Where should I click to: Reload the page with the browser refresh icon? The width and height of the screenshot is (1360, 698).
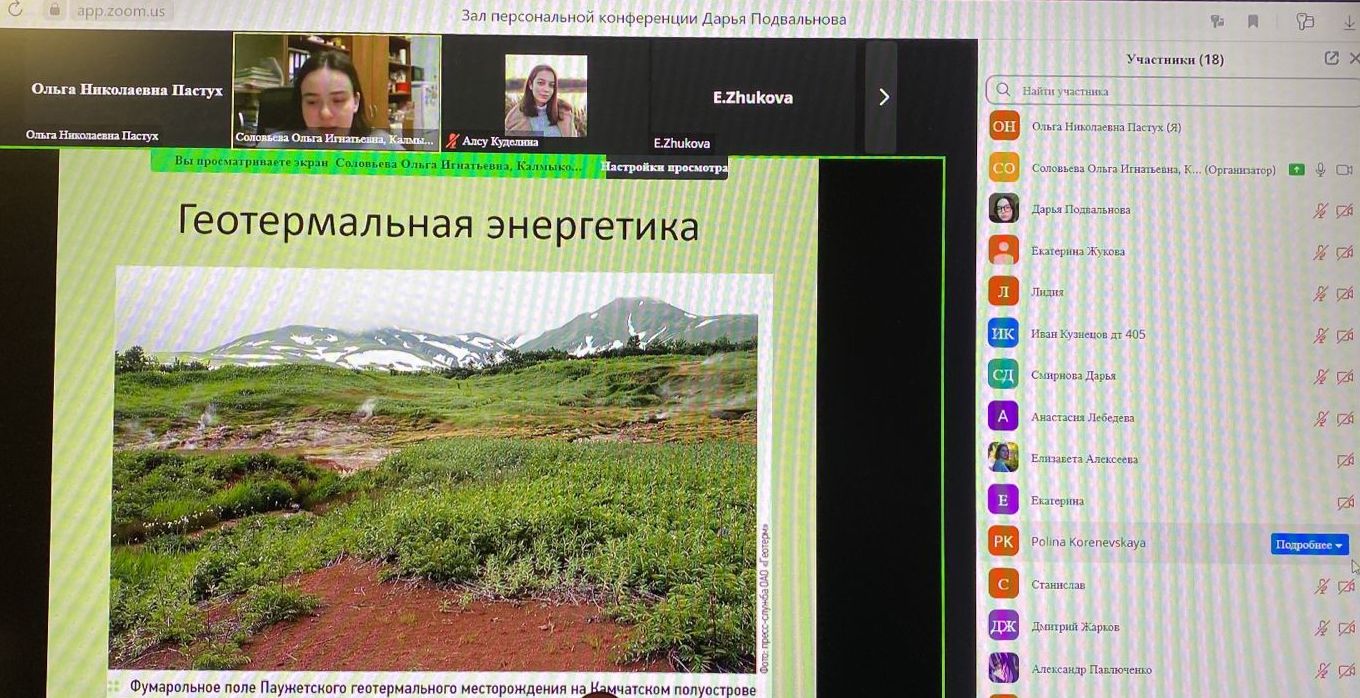coord(14,11)
